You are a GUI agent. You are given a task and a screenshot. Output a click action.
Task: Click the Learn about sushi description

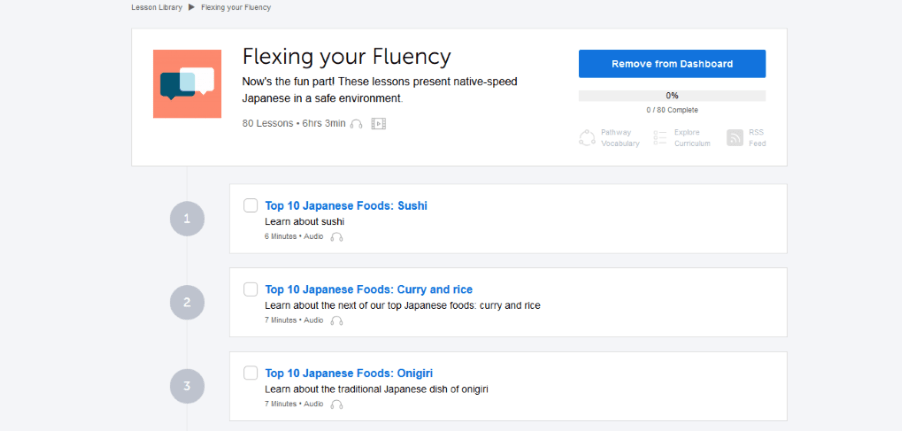pyautogui.click(x=304, y=221)
